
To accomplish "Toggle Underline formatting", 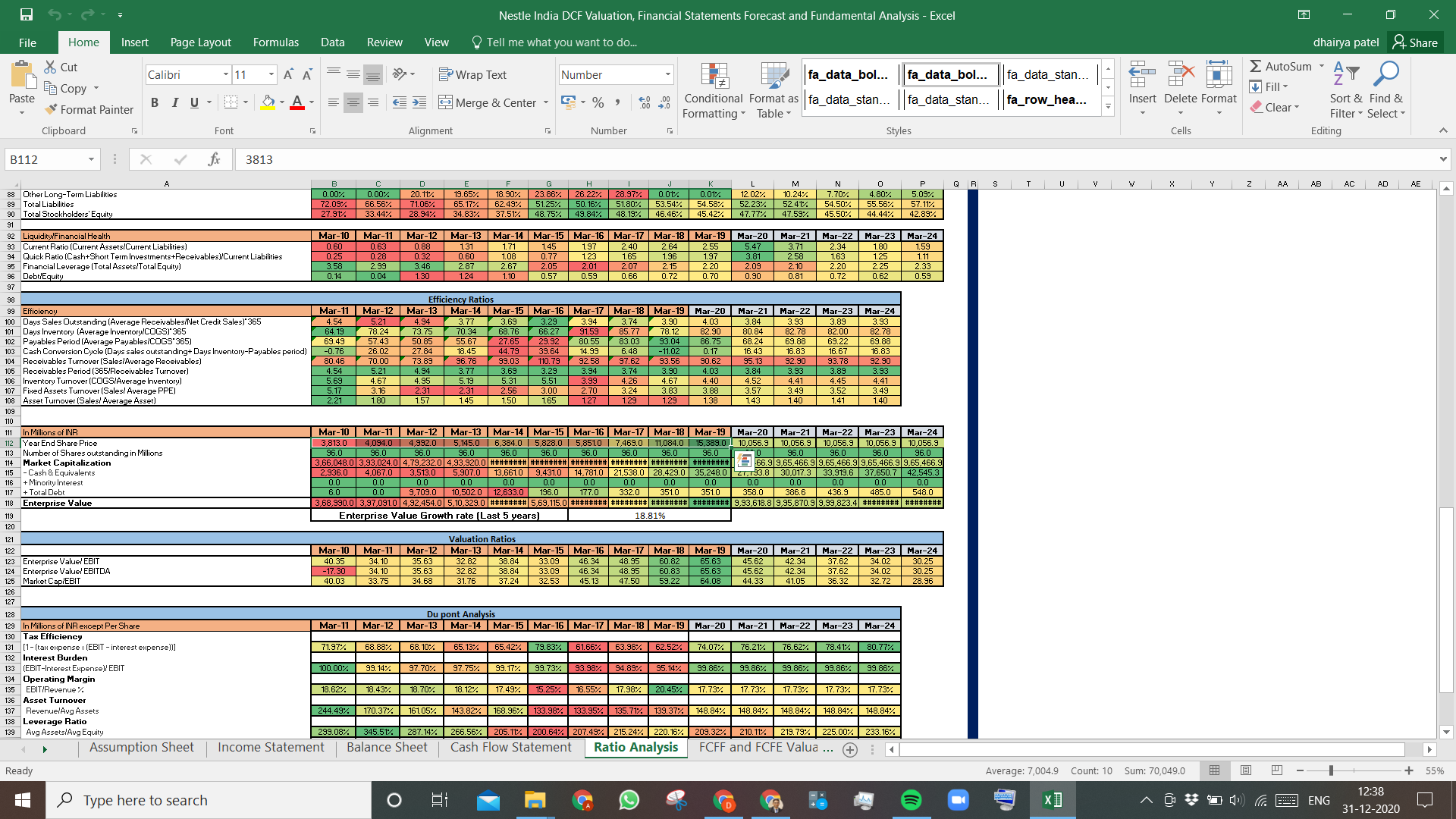I will (x=194, y=102).
